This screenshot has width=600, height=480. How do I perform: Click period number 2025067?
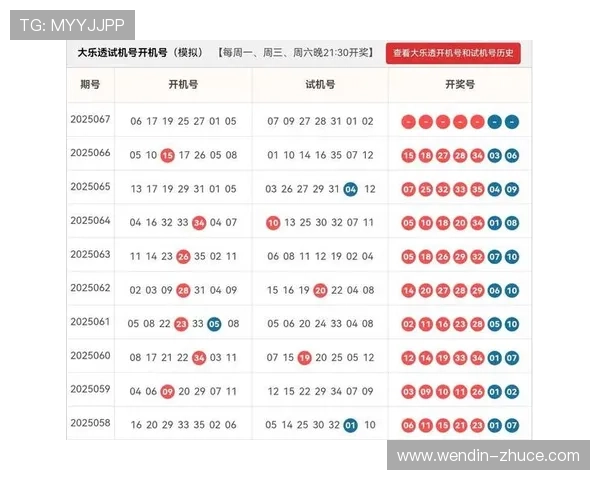(x=90, y=119)
